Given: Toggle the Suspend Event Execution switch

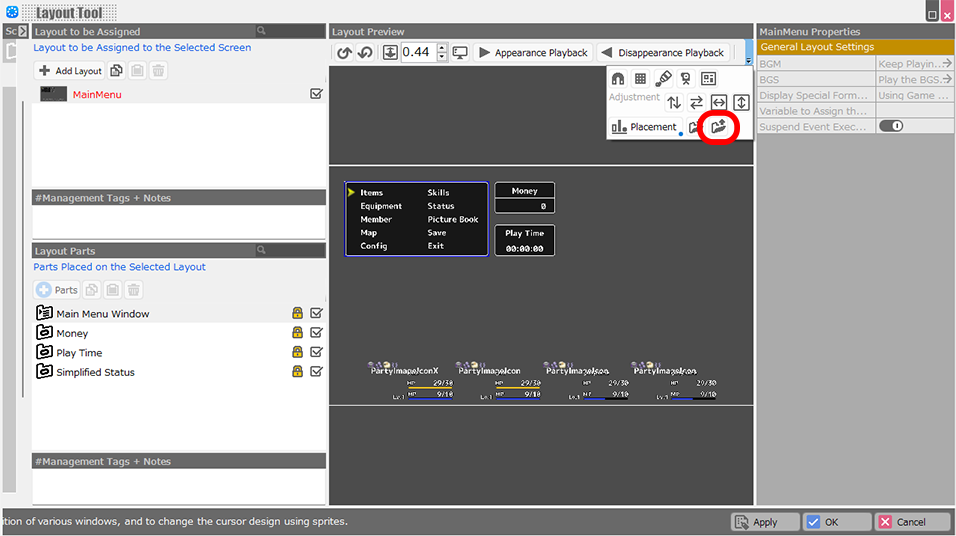Looking at the screenshot, I should (890, 126).
